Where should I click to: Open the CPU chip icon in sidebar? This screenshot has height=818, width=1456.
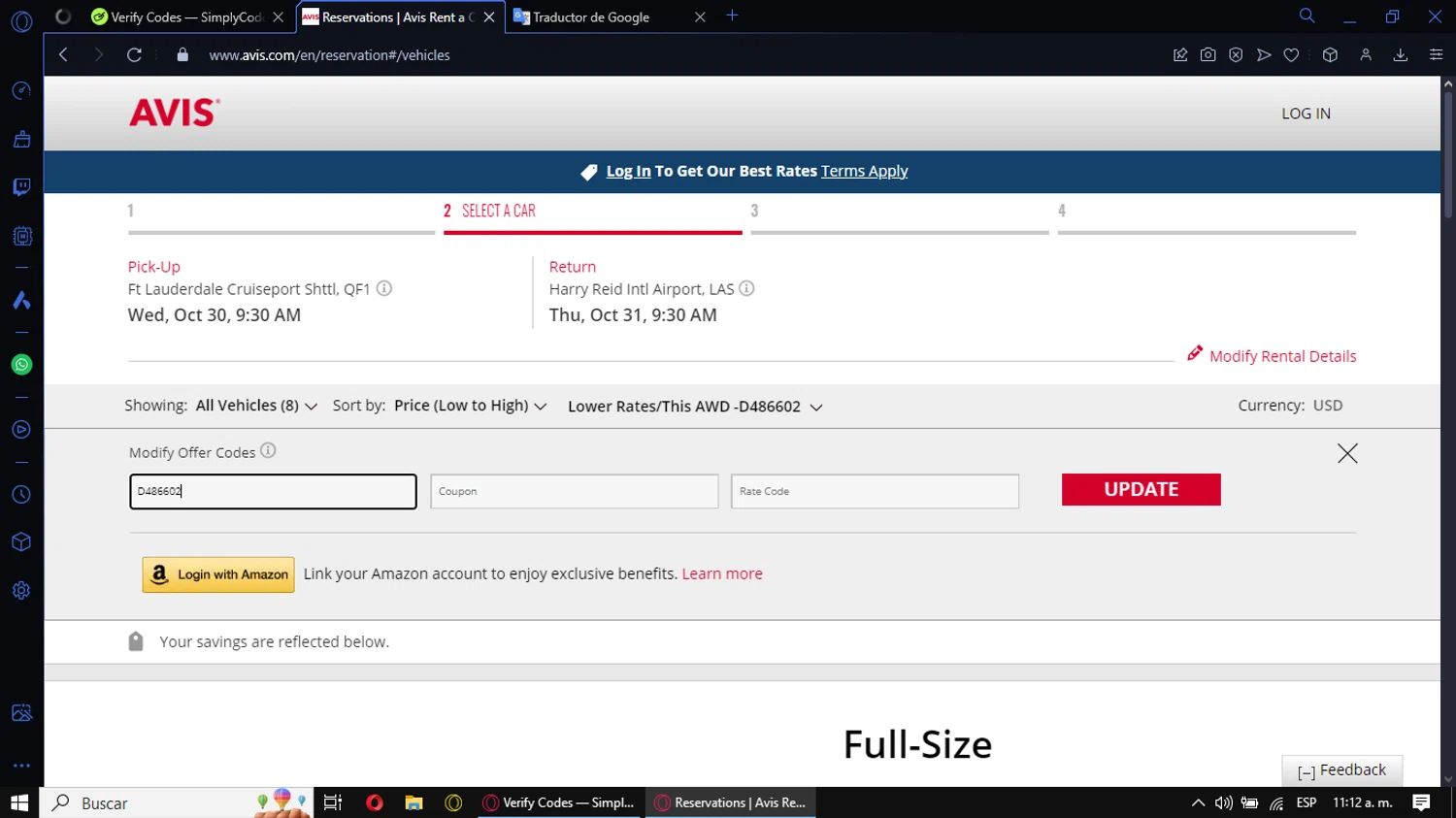21,236
